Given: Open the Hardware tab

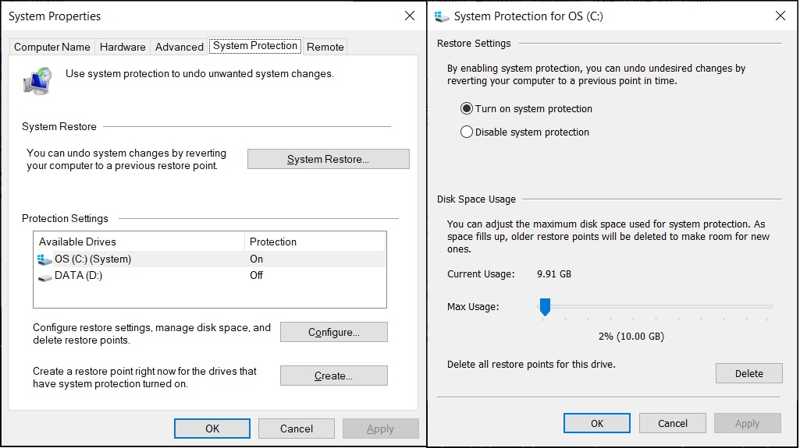Looking at the screenshot, I should (123, 47).
